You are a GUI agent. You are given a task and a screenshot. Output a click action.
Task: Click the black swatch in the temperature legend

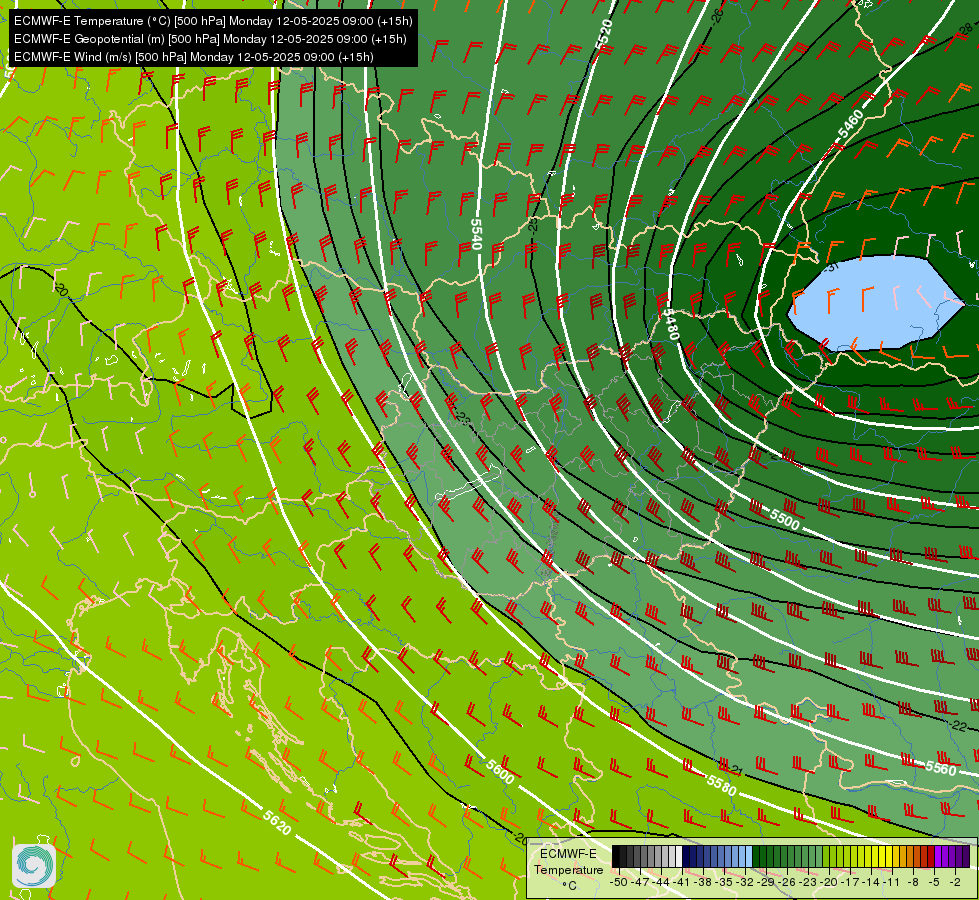tap(616, 856)
